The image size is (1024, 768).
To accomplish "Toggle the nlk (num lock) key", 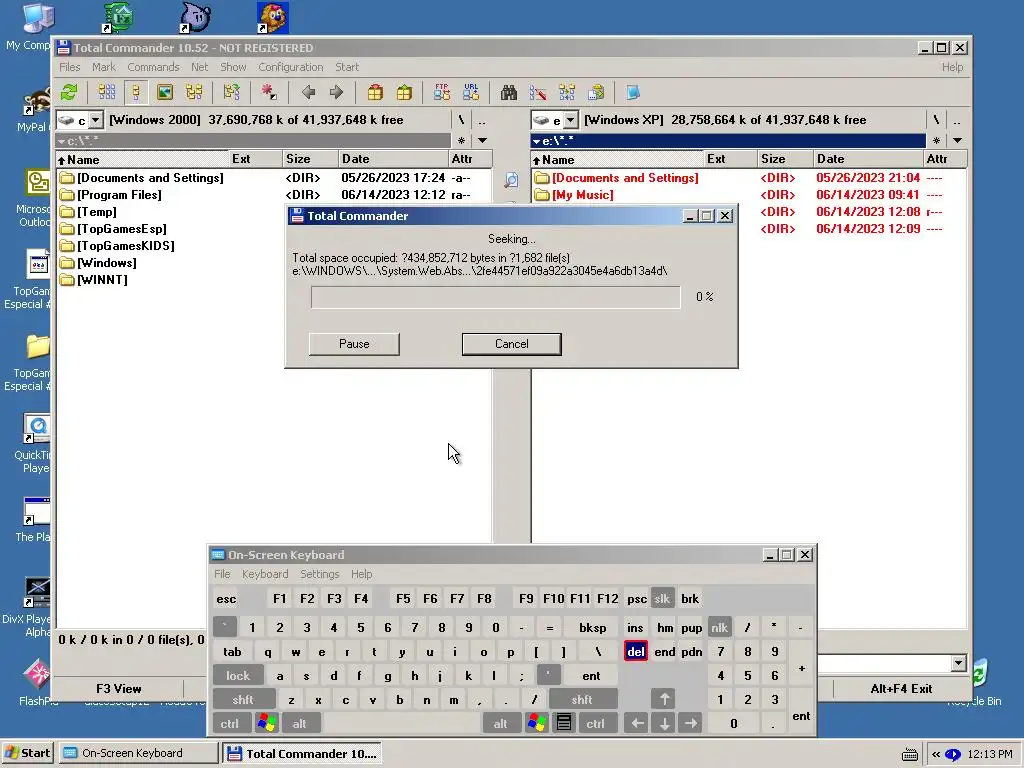I will pyautogui.click(x=719, y=628).
